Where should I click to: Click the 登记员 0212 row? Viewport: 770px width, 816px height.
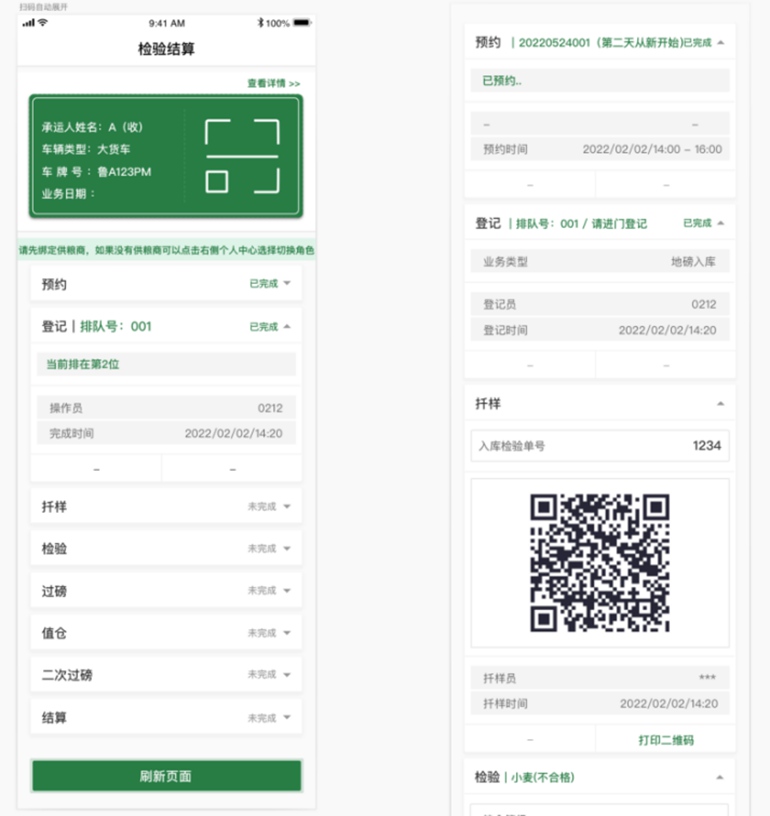(x=600, y=304)
